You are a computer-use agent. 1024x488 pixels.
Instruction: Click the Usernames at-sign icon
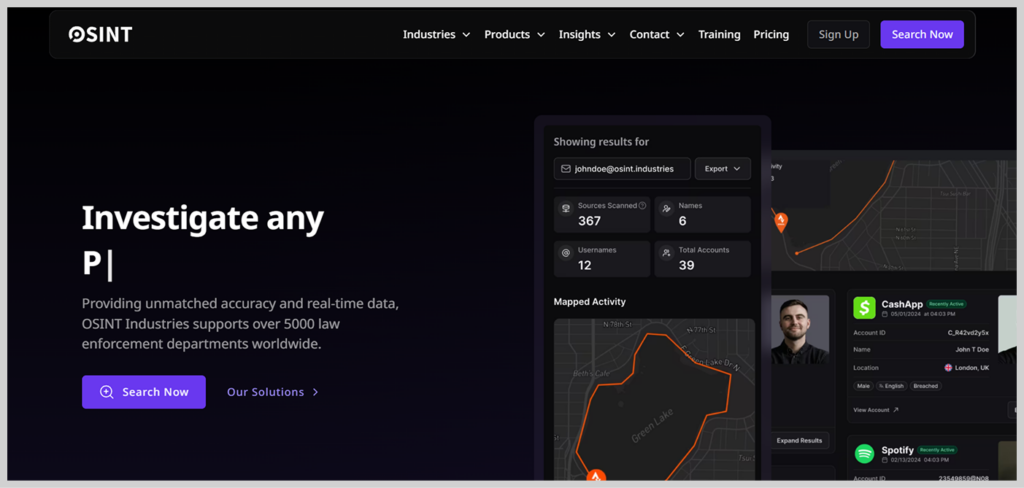coord(566,254)
